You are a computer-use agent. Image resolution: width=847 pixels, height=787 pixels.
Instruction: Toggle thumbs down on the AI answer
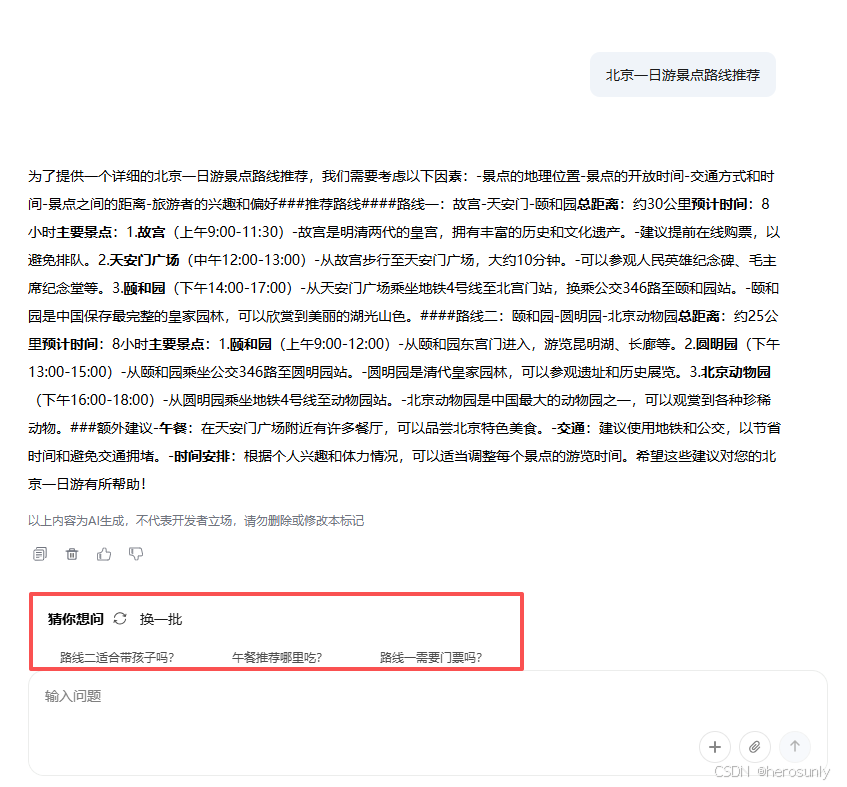(x=136, y=553)
